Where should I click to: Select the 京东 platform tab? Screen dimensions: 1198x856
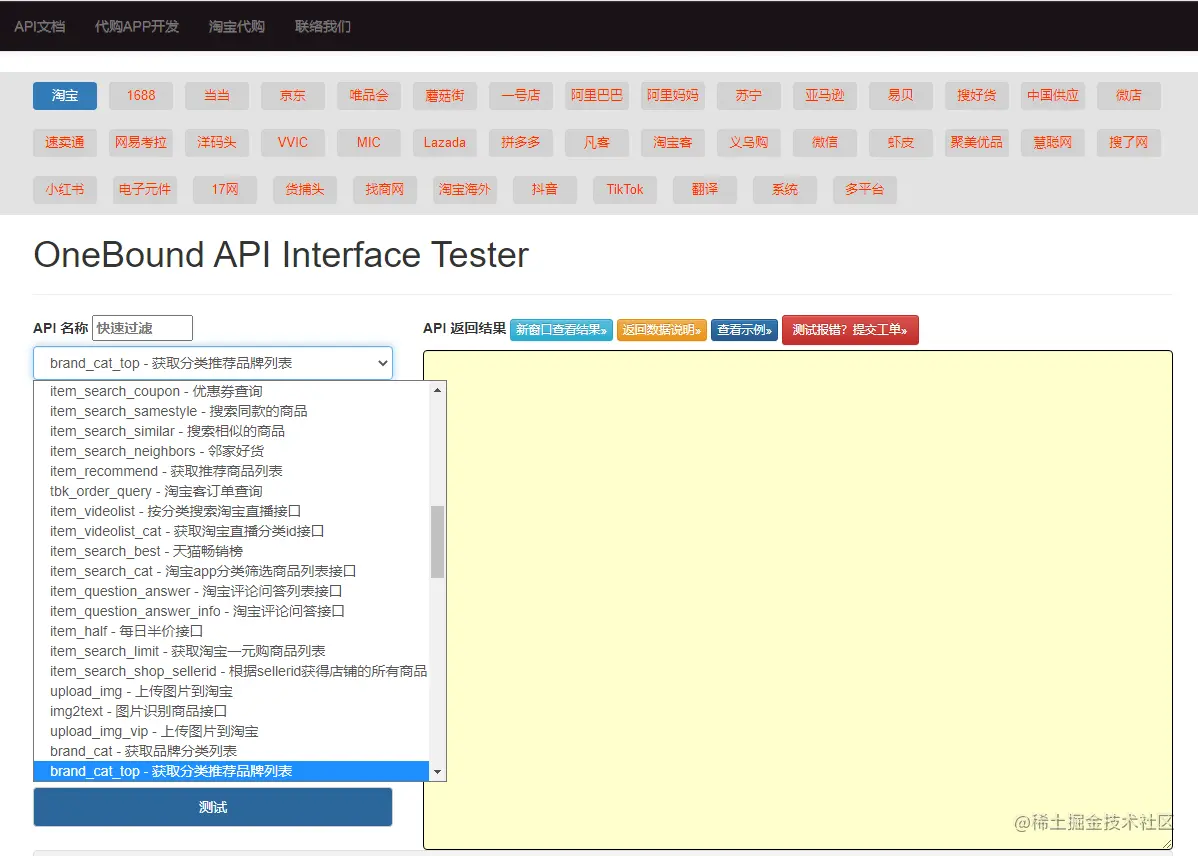pyautogui.click(x=293, y=96)
